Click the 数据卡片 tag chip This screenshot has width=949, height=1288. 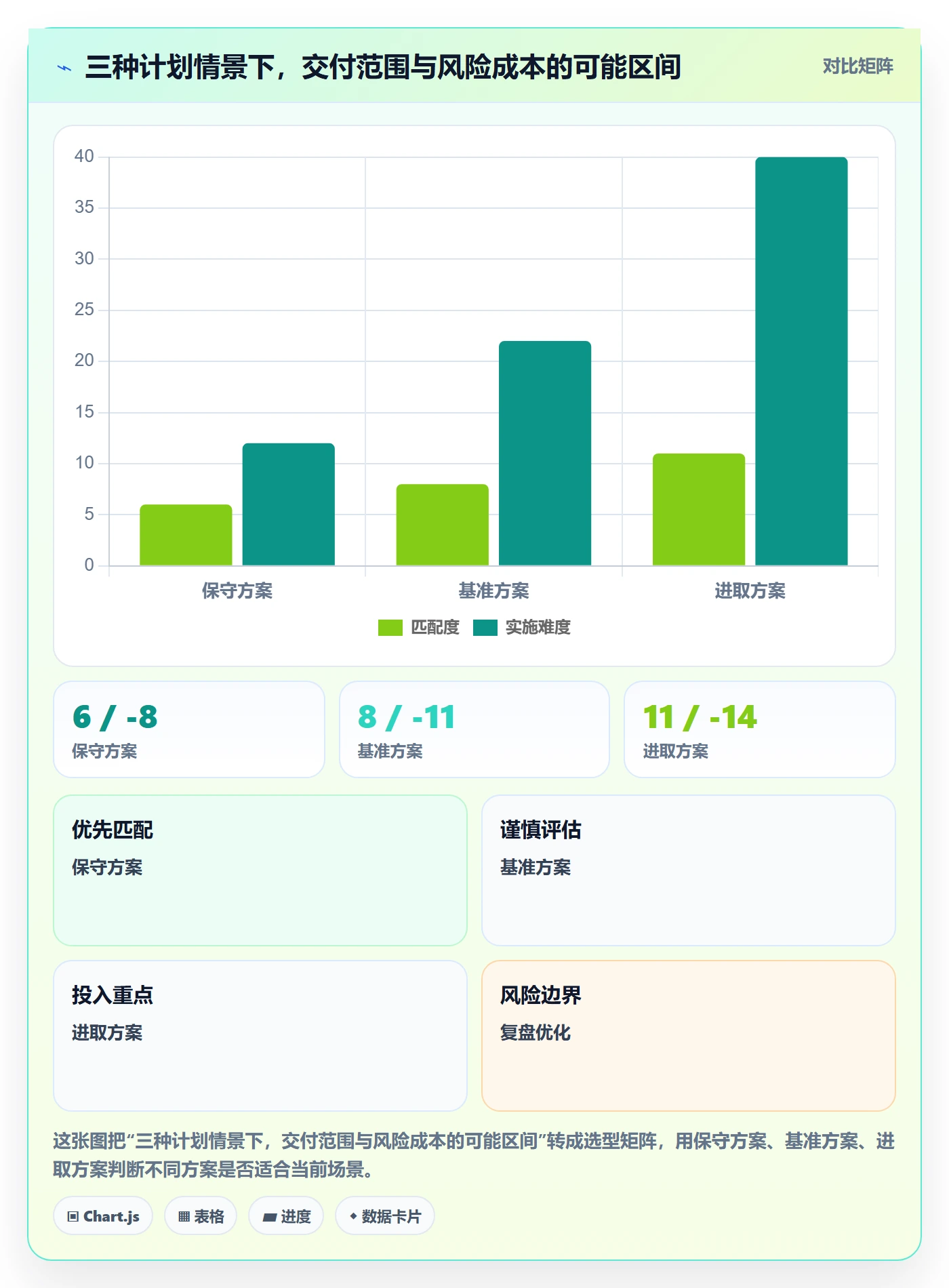(x=385, y=1216)
